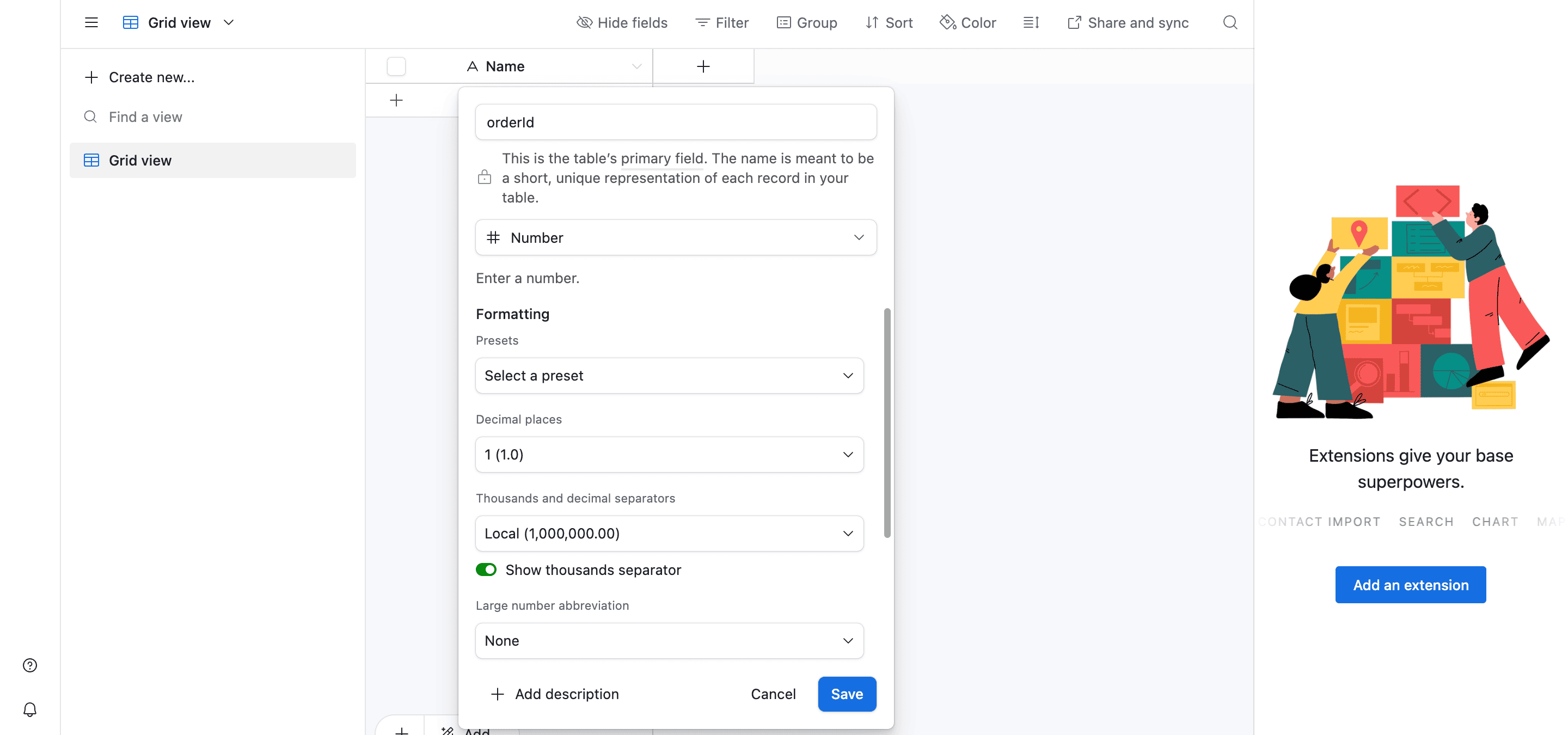The image size is (1568, 735).
Task: Click the lock icon beside primary field note
Action: [485, 177]
